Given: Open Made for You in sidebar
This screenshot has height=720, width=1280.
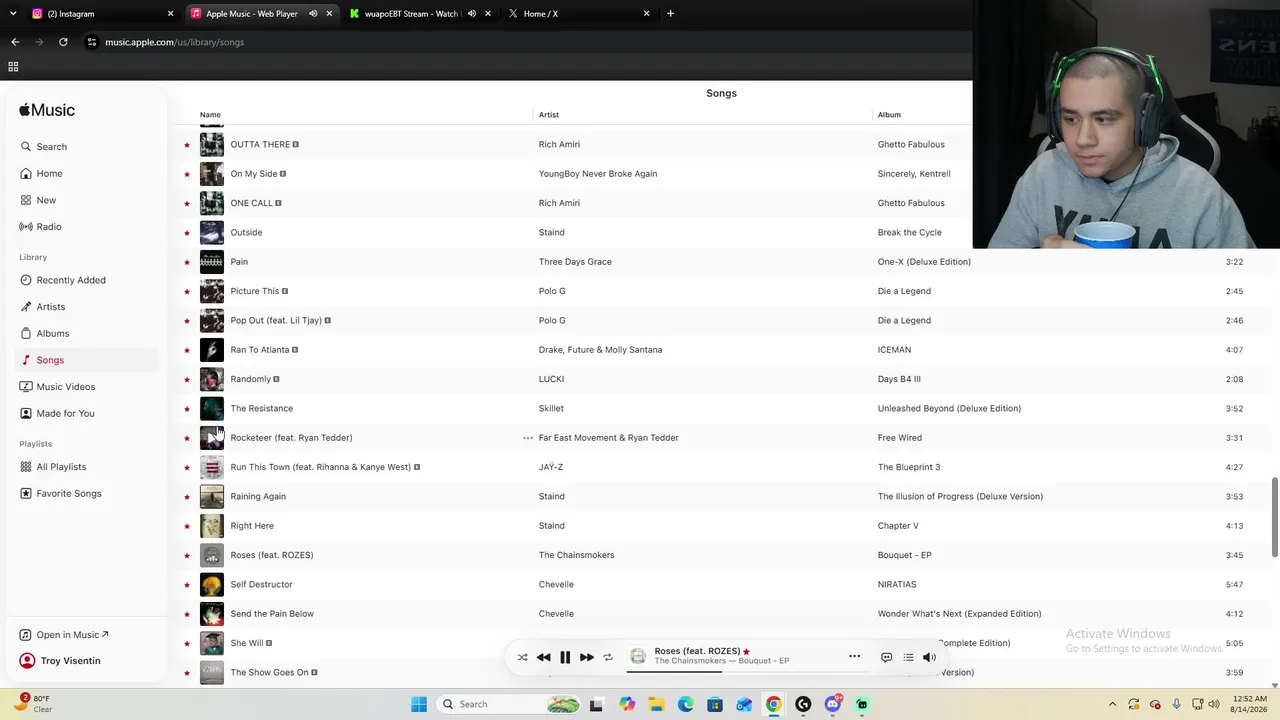Looking at the screenshot, I should tap(88, 413).
